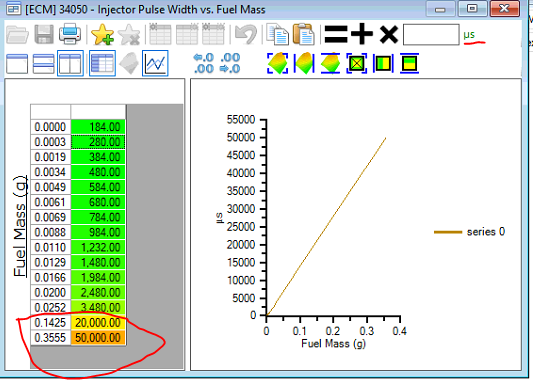Click the Print table icon
Viewport: 533px width, 384px height.
pyautogui.click(x=70, y=34)
